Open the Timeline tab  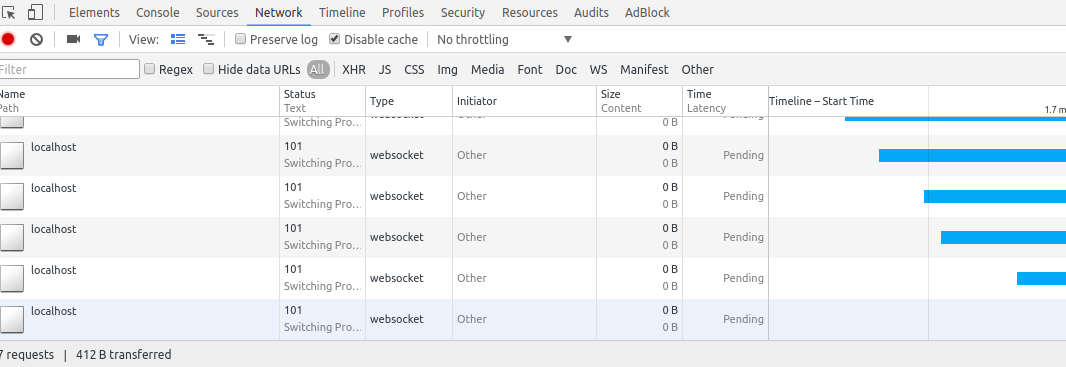click(342, 12)
